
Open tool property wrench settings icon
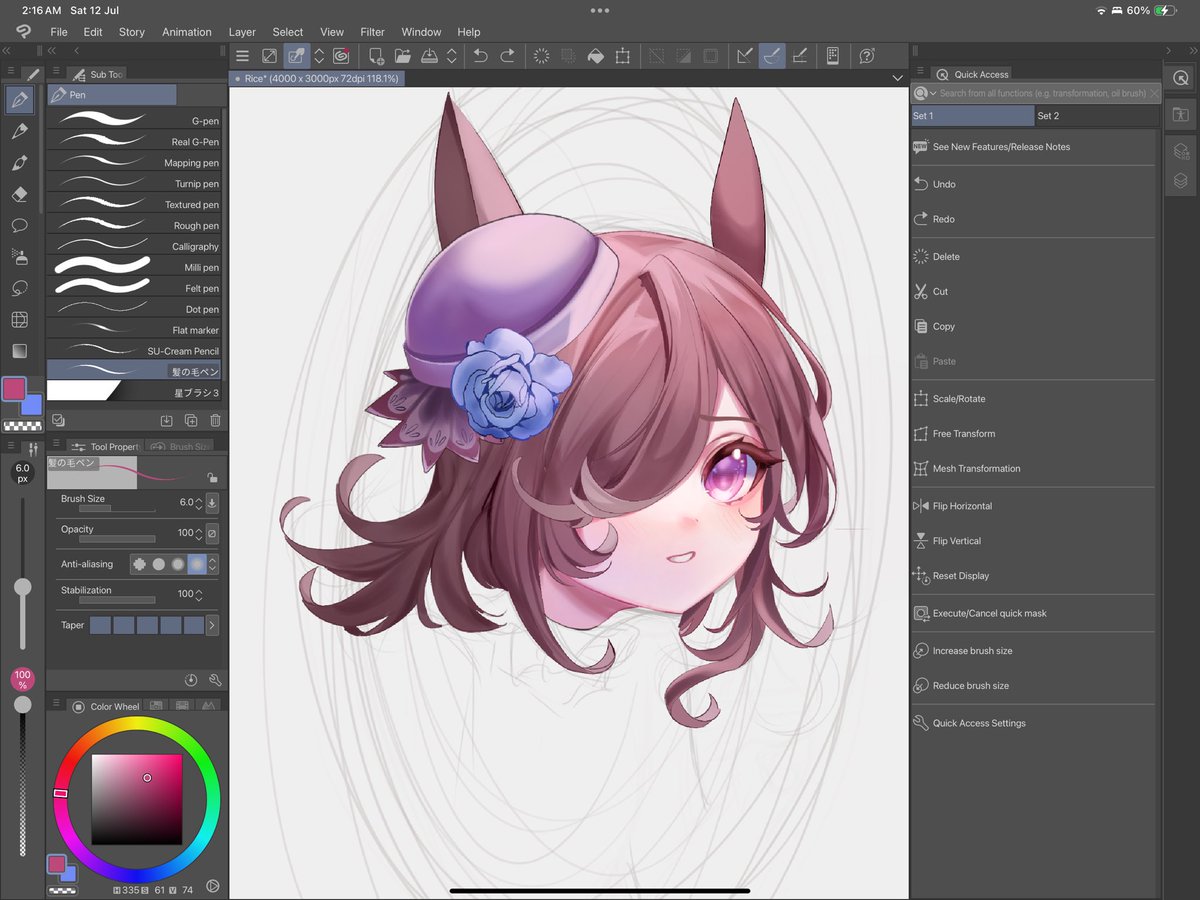point(215,680)
